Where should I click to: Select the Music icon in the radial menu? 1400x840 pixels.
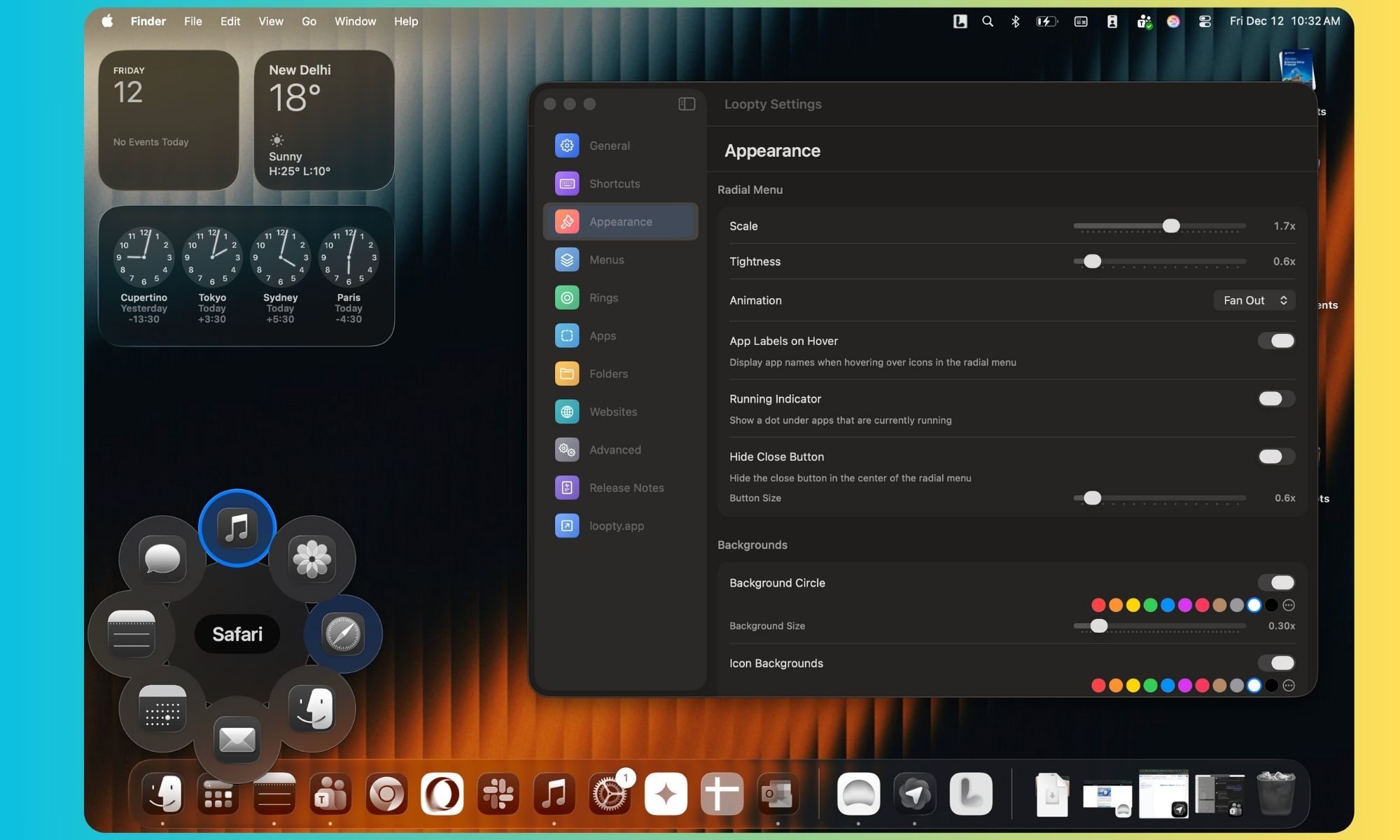(237, 528)
